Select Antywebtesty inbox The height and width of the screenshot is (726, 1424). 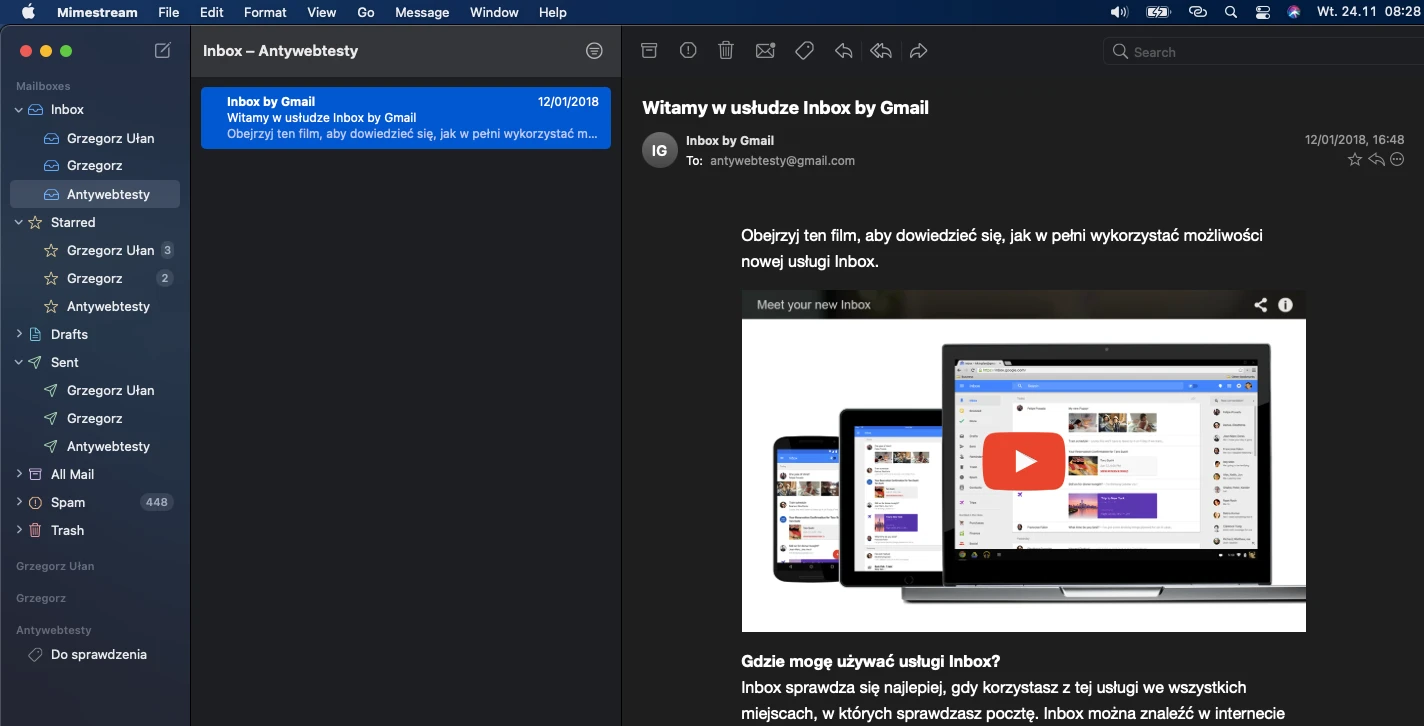[x=97, y=194]
